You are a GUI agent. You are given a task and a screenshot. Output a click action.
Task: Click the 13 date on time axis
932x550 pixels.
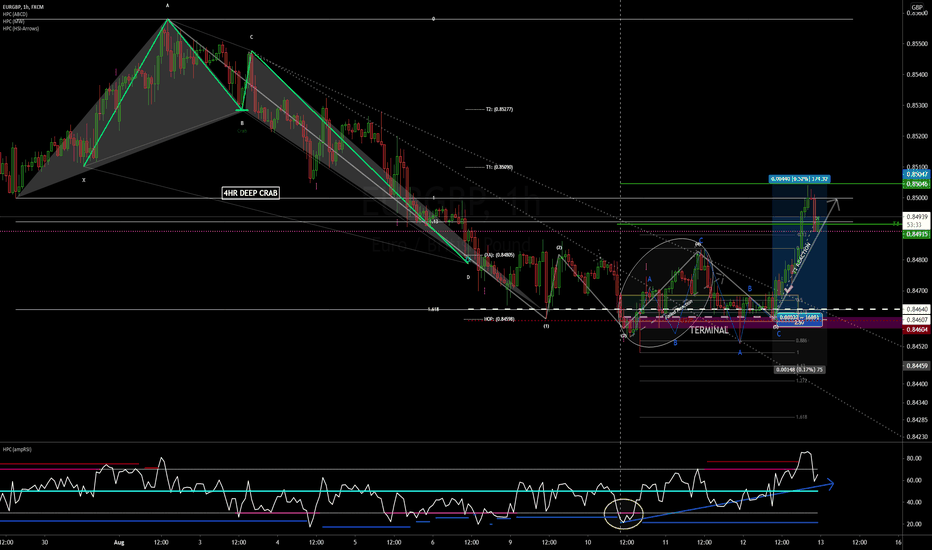pyautogui.click(x=821, y=542)
